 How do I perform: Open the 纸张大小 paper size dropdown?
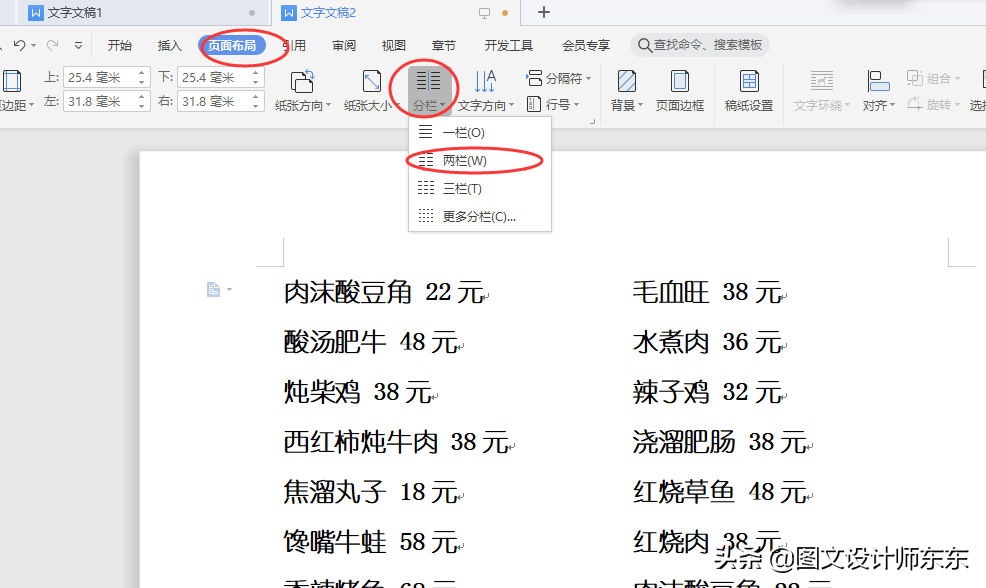point(371,91)
